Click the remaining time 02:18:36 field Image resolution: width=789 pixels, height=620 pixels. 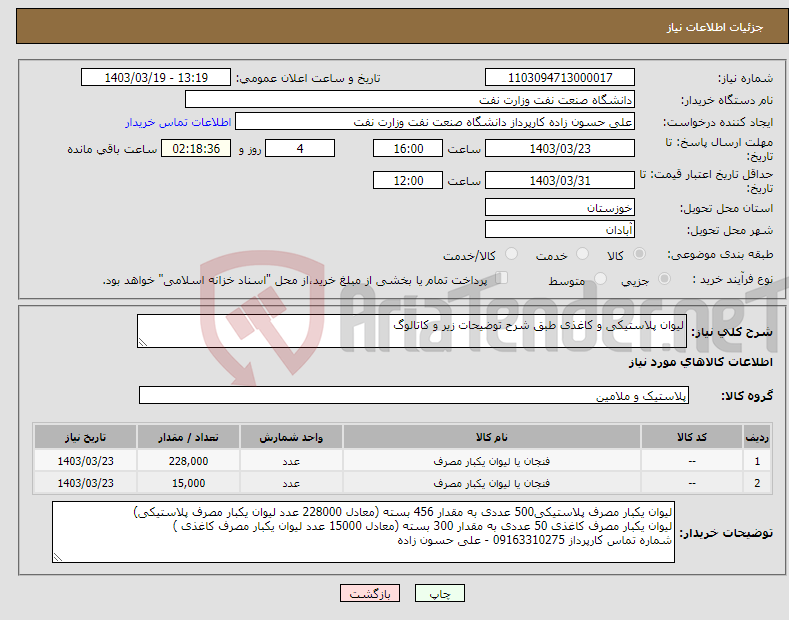click(196, 148)
